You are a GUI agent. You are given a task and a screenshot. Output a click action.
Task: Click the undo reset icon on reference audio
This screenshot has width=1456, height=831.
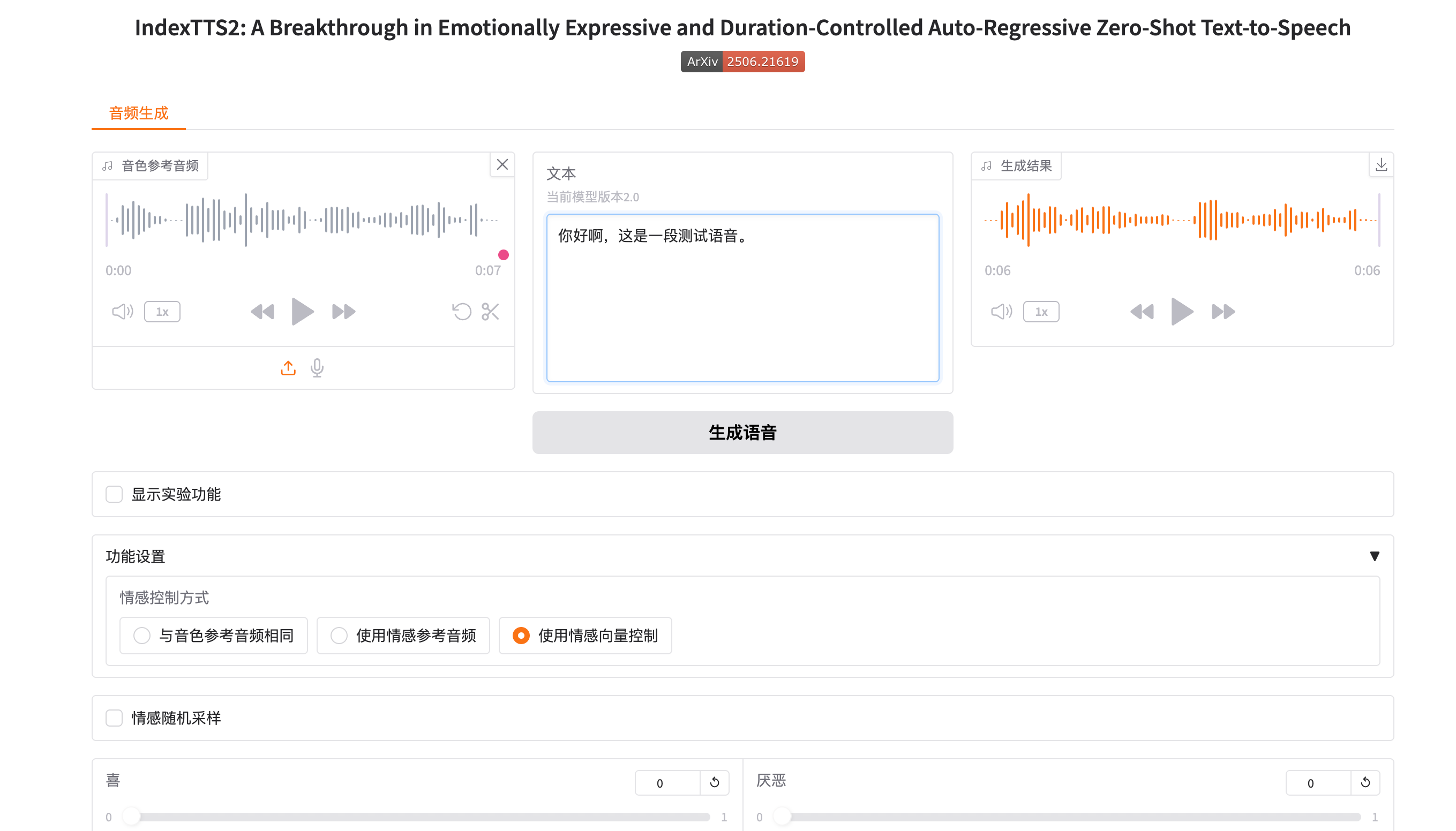pyautogui.click(x=461, y=312)
